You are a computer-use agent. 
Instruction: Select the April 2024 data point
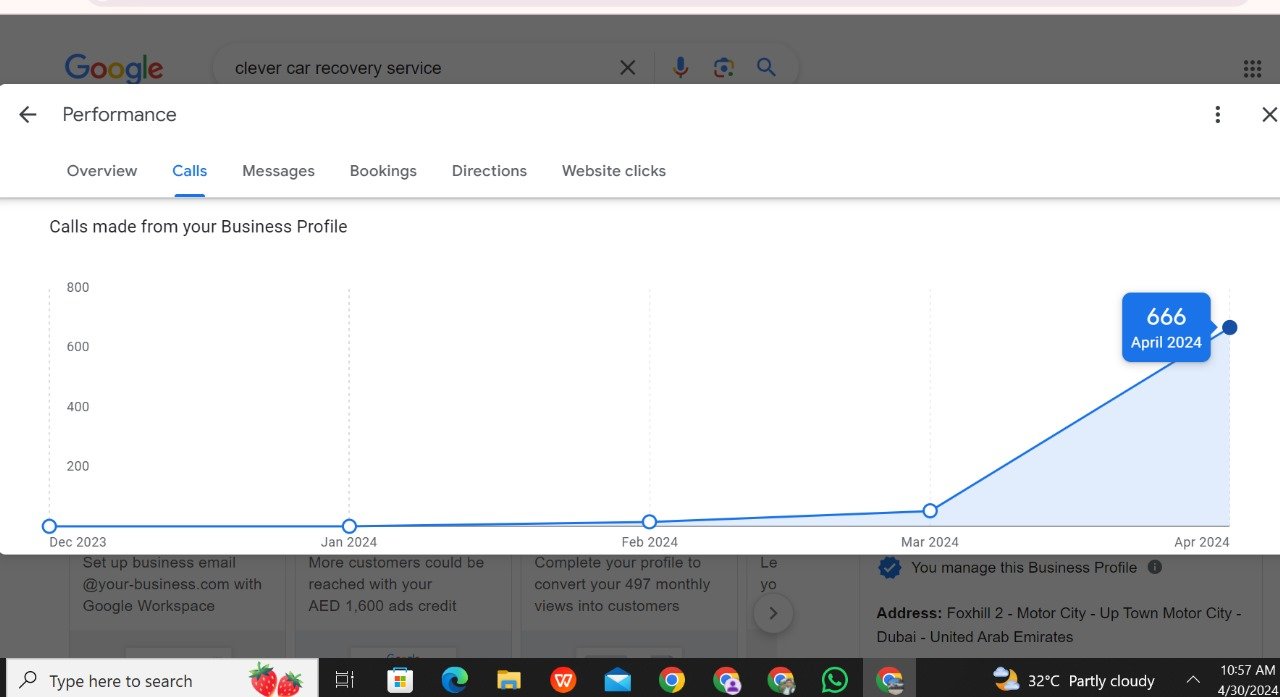point(1229,328)
